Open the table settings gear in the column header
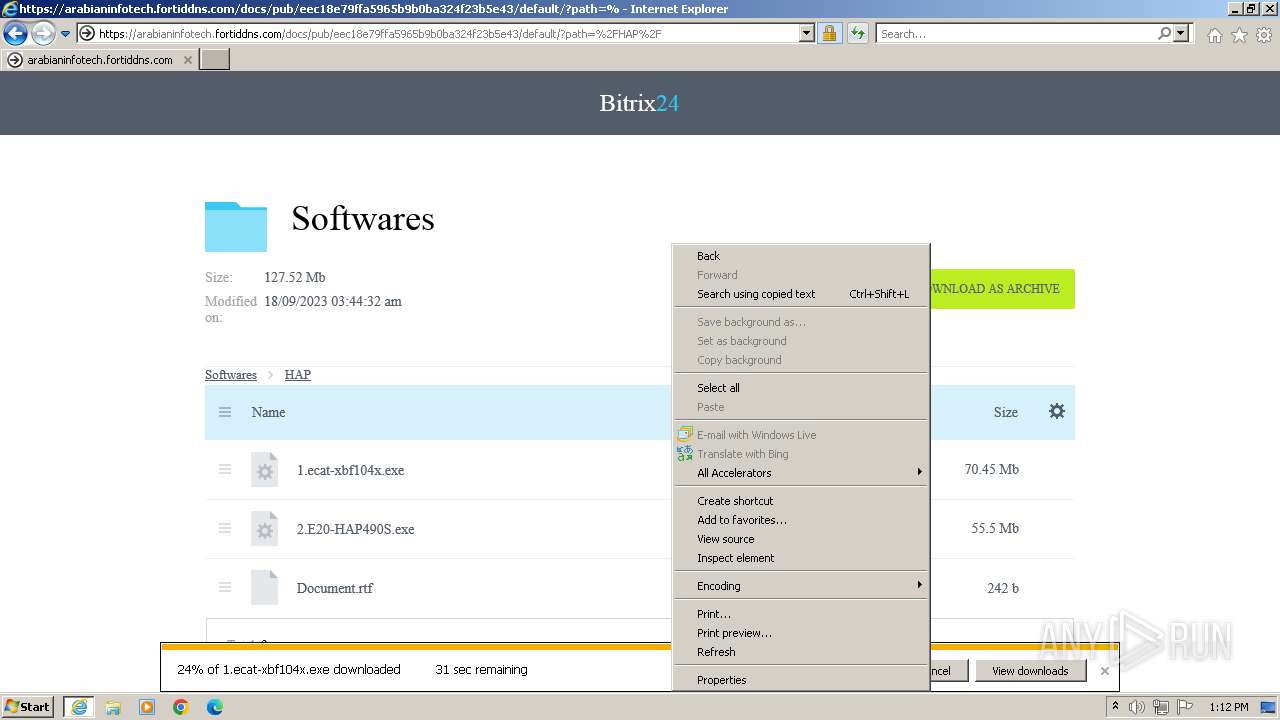The height and width of the screenshot is (720, 1280). pyautogui.click(x=1057, y=411)
